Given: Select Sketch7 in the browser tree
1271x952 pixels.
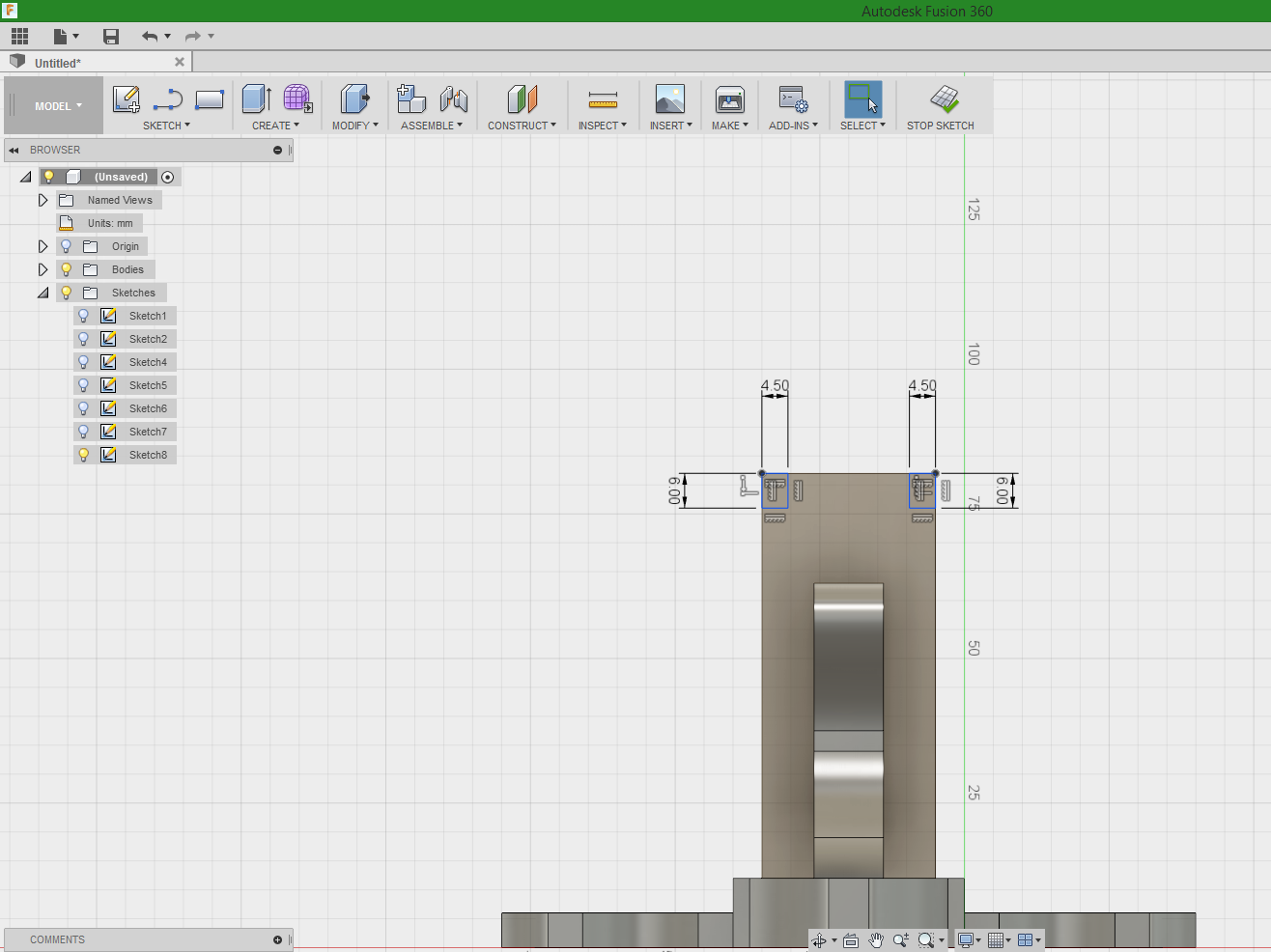Looking at the screenshot, I should point(148,432).
